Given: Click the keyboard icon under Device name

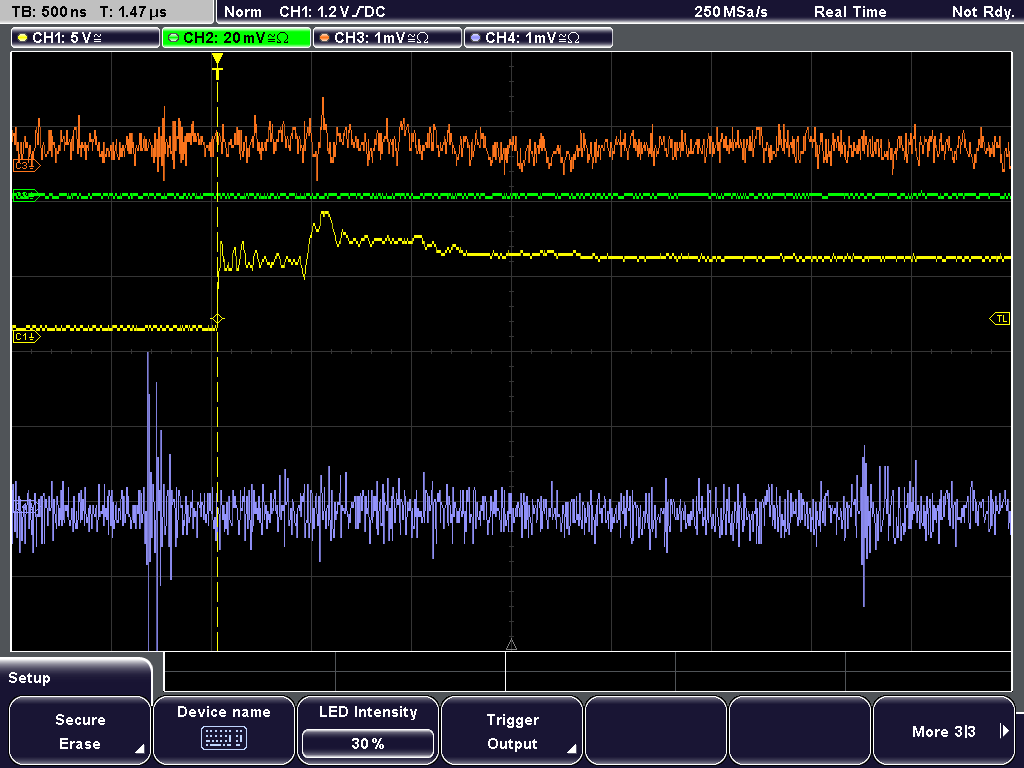Looking at the screenshot, I should click(223, 738).
